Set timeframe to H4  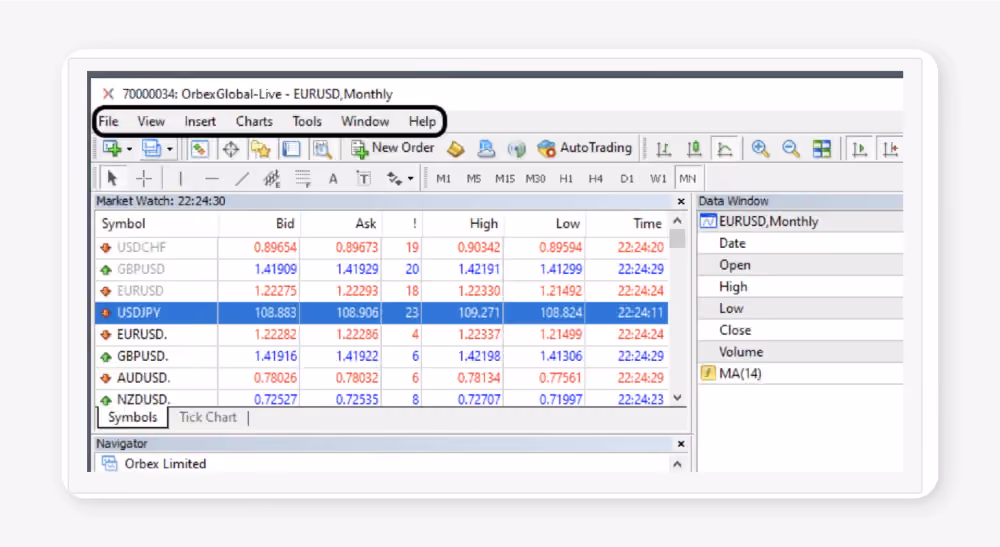pos(596,179)
